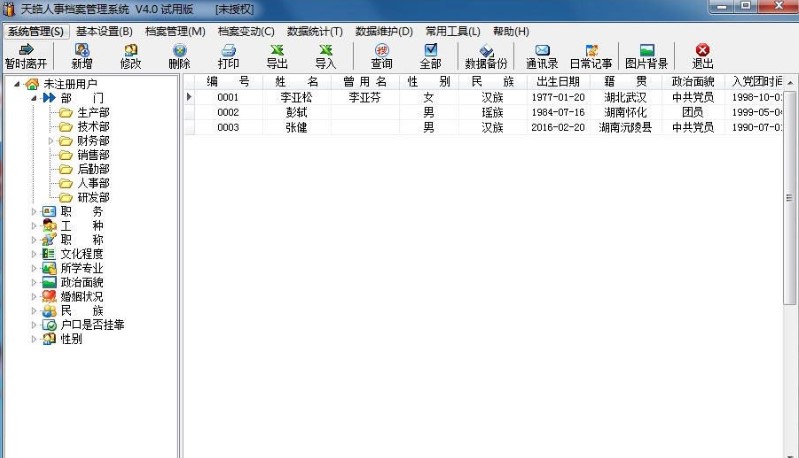
Task: Open the 数据维护(D) menu
Action: pos(384,32)
